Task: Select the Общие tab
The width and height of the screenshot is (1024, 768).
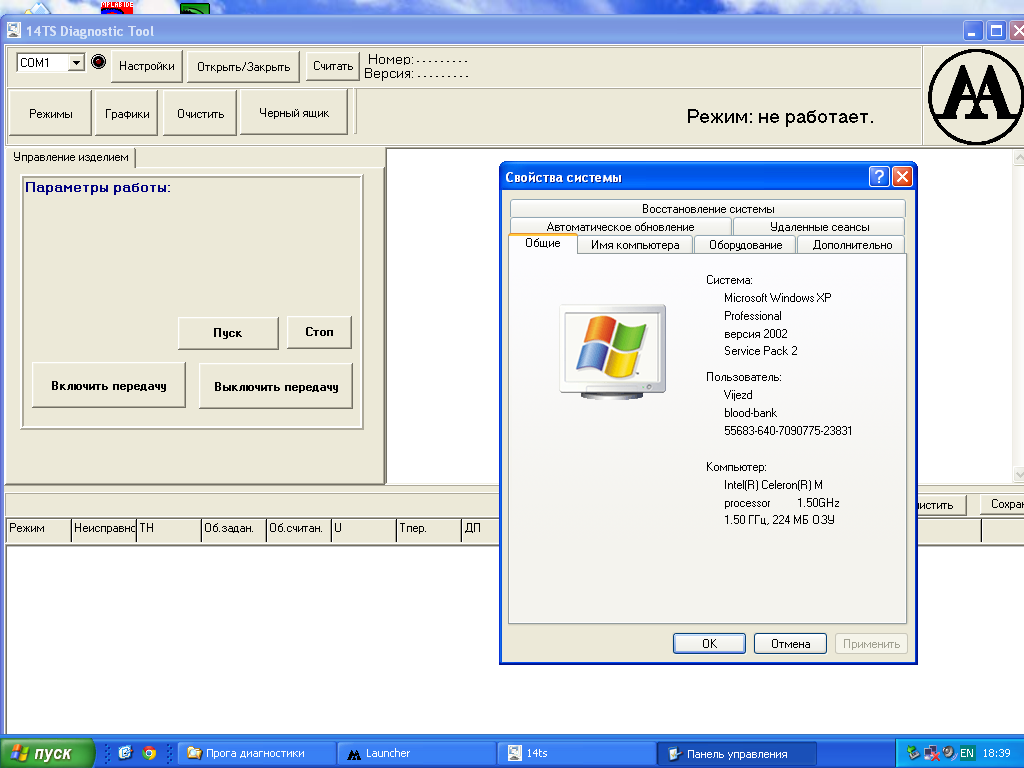Action: tap(543, 244)
